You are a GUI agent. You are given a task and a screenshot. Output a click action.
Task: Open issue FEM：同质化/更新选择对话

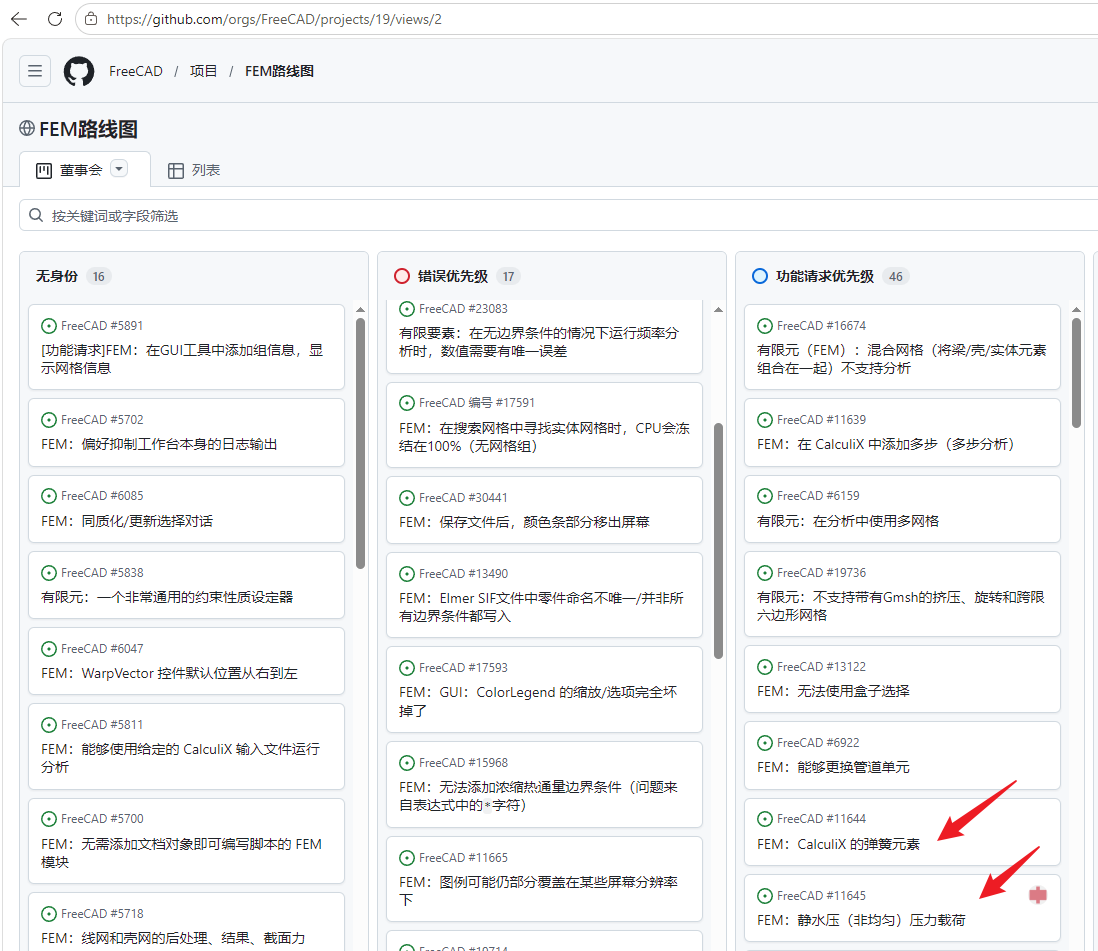click(127, 521)
